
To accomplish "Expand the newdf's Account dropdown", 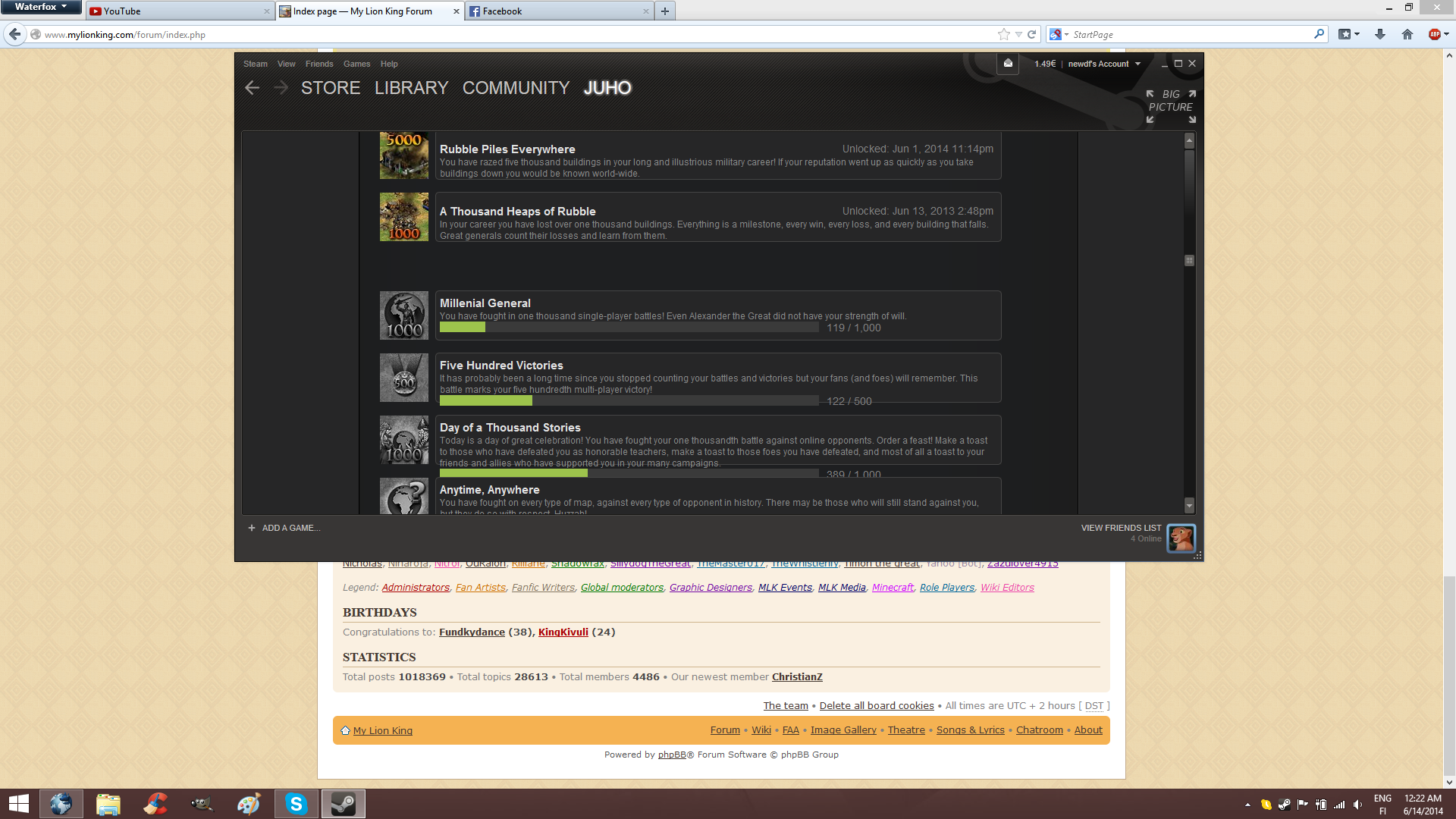I will click(1104, 64).
